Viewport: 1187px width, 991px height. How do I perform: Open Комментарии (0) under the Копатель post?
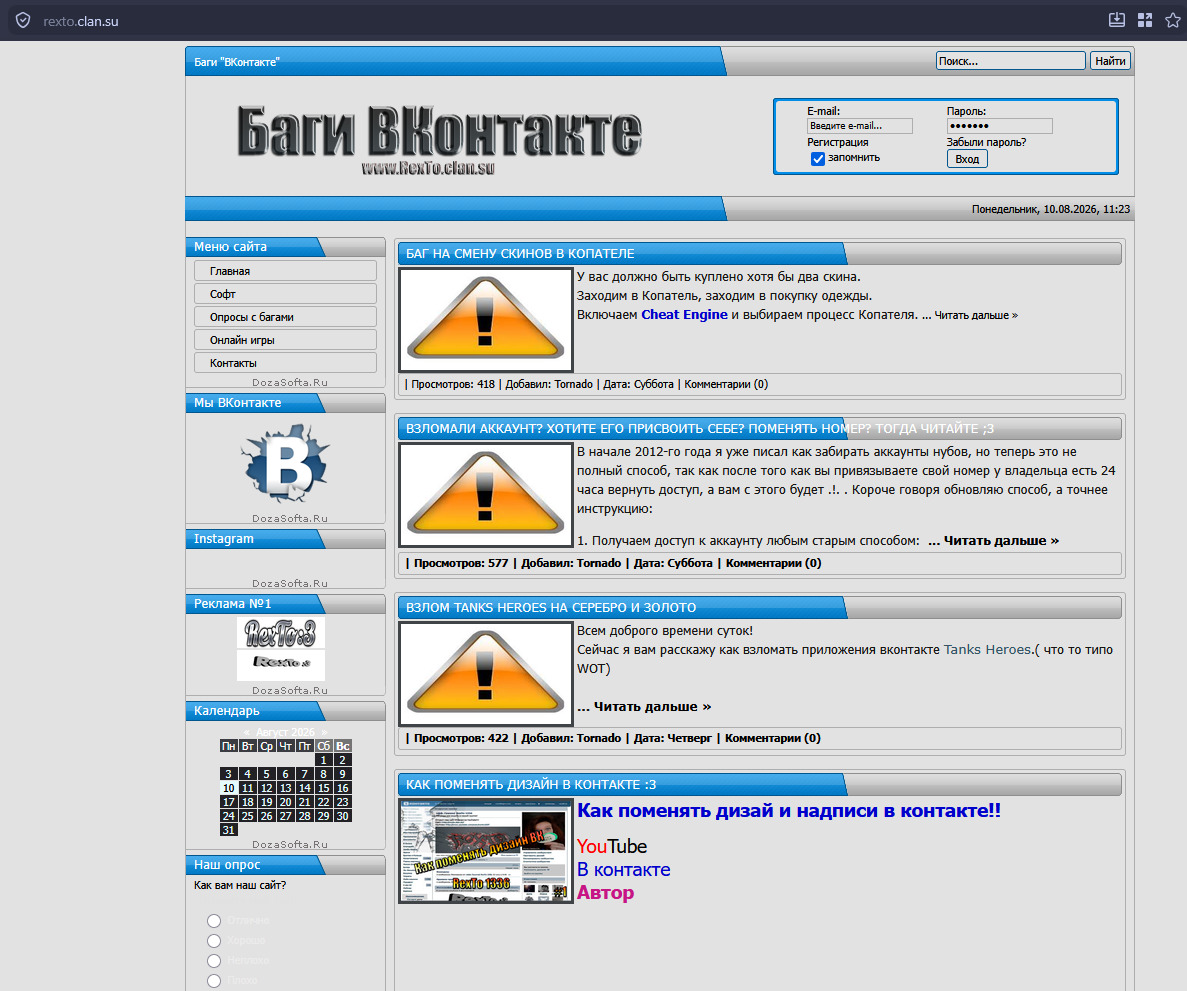[726, 384]
